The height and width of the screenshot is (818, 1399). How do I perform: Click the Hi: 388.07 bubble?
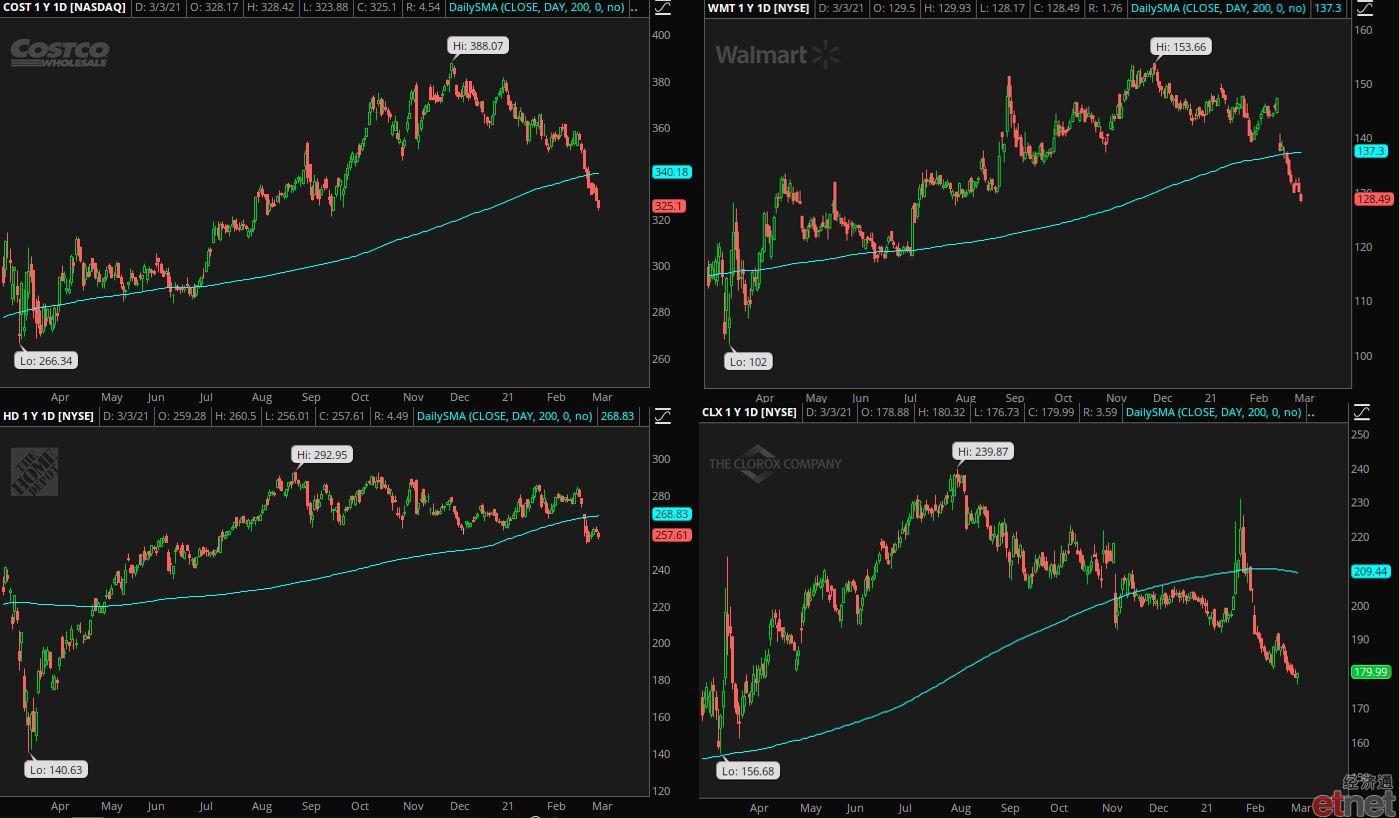pos(479,46)
